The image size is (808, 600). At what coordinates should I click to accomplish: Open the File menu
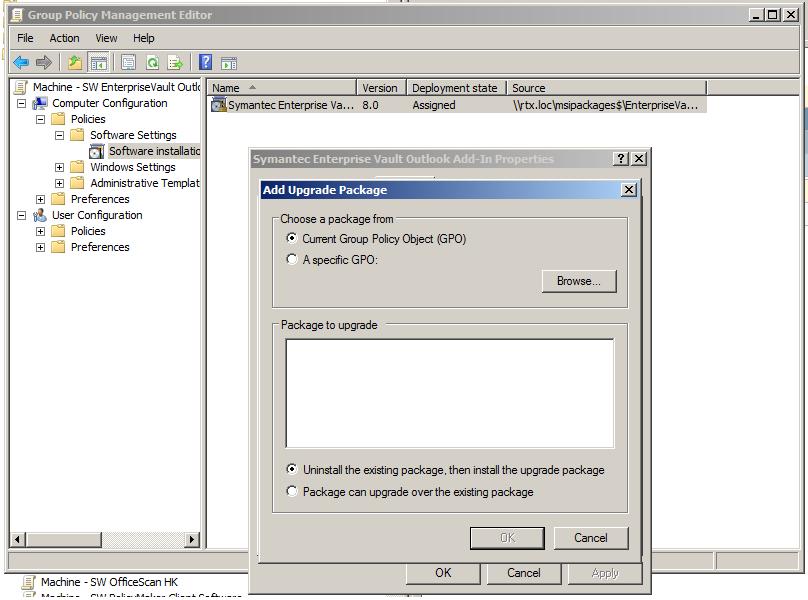[x=25, y=38]
